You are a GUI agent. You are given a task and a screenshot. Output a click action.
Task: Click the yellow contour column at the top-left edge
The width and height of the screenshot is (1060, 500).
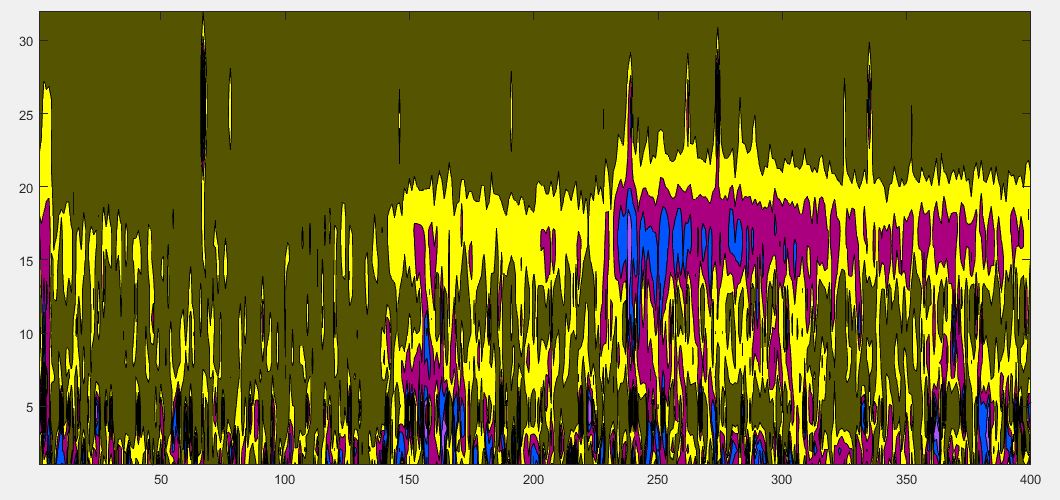click(46, 130)
